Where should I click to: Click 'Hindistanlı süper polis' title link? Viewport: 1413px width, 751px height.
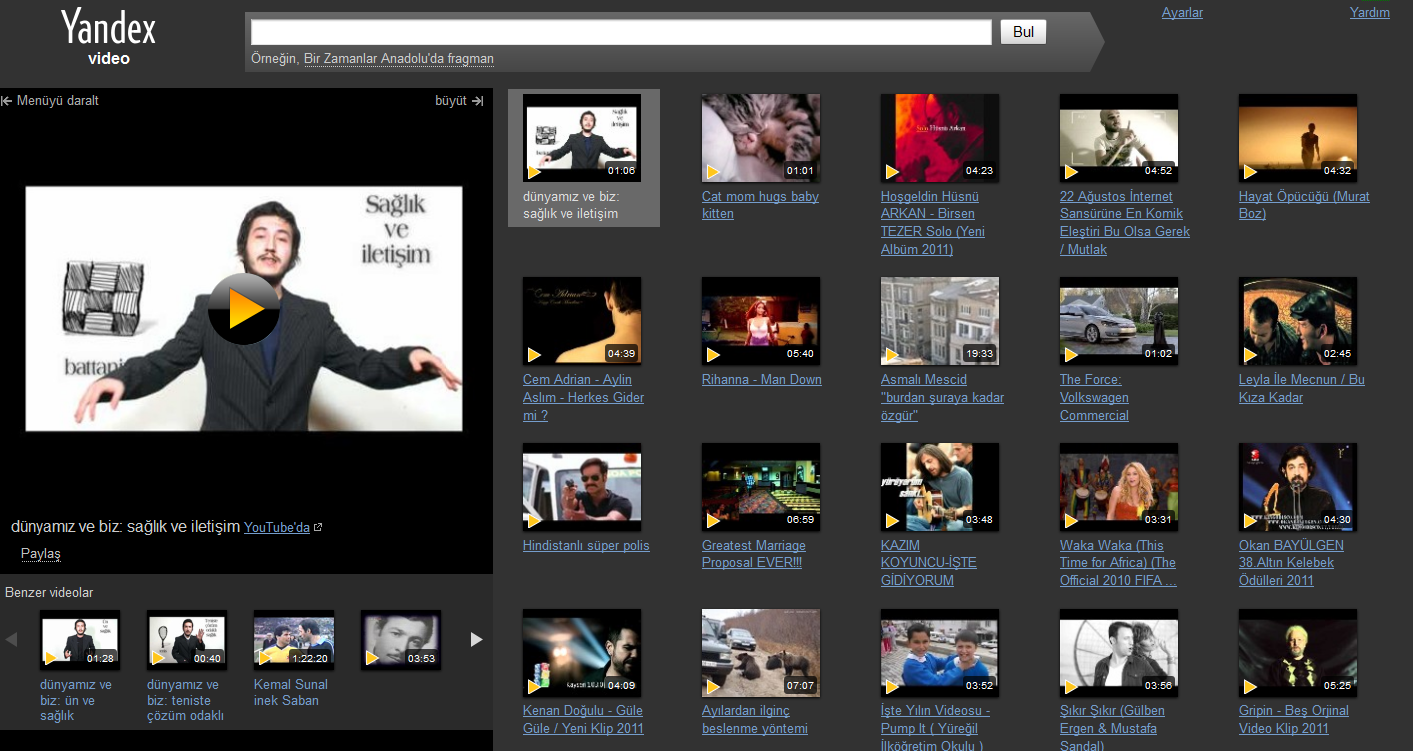(586, 546)
